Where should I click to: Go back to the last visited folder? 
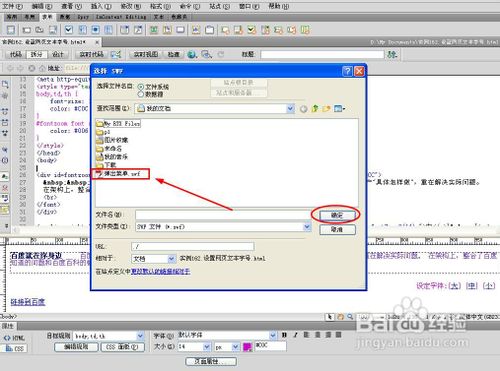coord(303,109)
